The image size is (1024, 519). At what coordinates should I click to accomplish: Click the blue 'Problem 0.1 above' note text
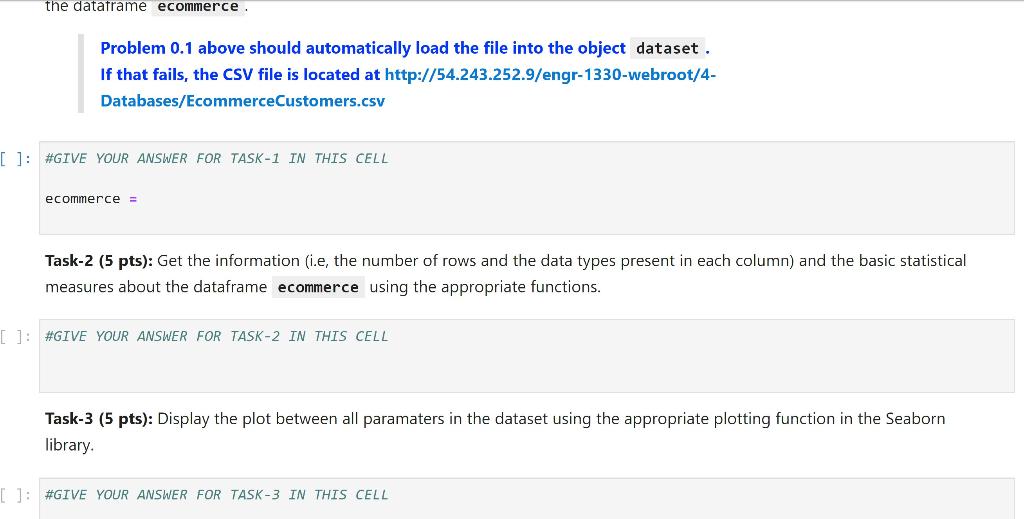(x=362, y=48)
